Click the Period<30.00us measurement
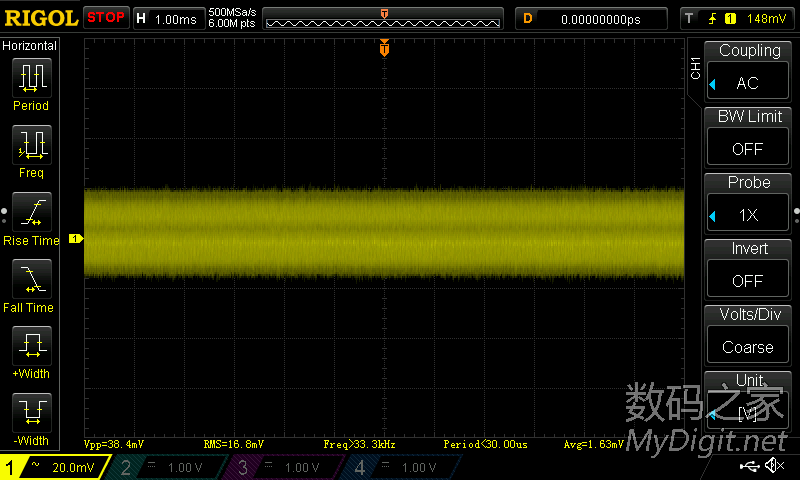The image size is (800, 480). coord(485,444)
